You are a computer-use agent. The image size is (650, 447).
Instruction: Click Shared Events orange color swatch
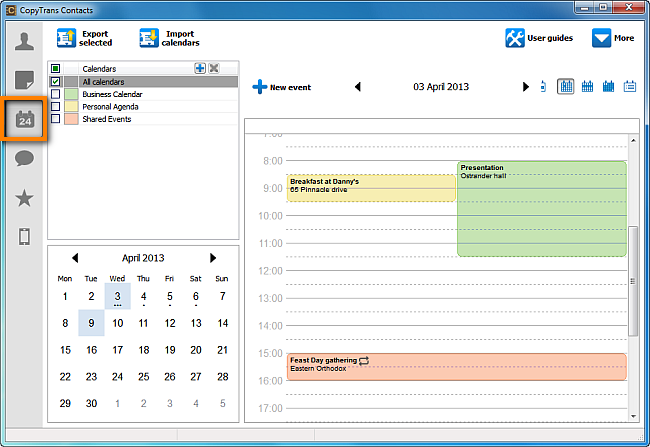pyautogui.click(x=71, y=119)
